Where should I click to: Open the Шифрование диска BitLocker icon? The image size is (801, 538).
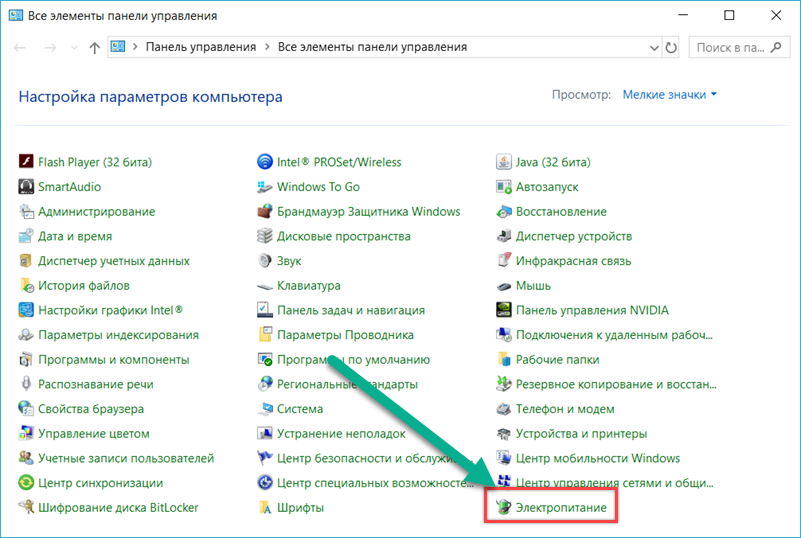[x=26, y=507]
